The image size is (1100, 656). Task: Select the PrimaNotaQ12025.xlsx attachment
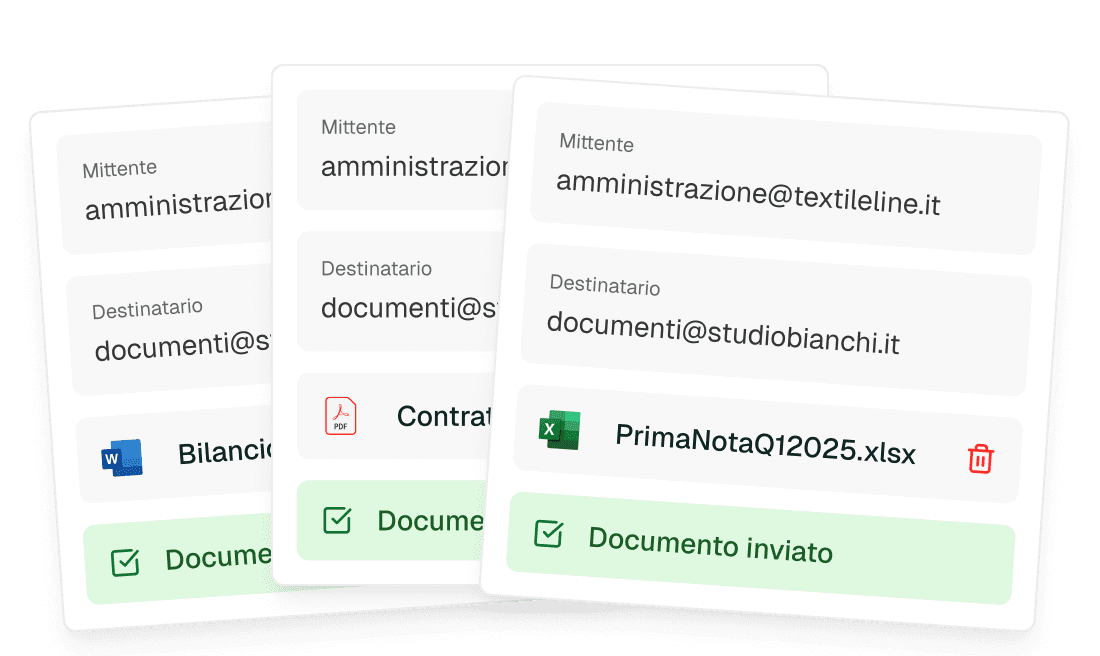pyautogui.click(x=766, y=444)
